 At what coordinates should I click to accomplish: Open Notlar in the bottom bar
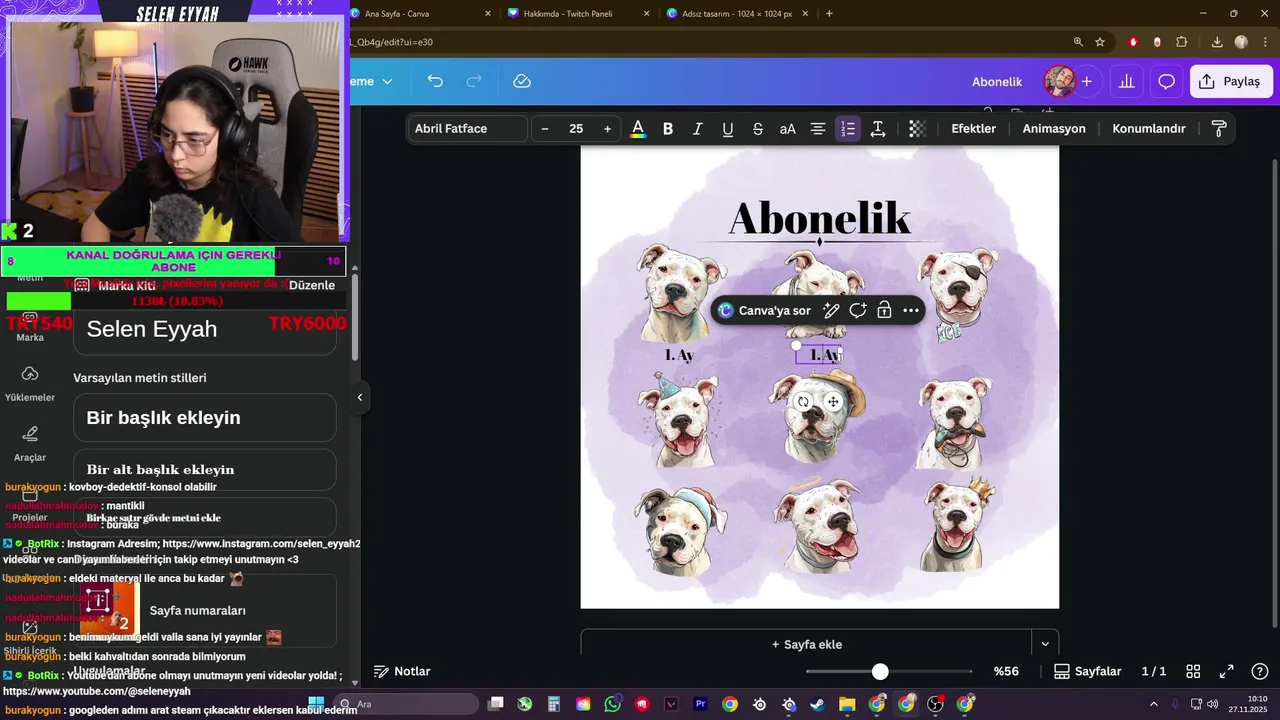point(402,672)
